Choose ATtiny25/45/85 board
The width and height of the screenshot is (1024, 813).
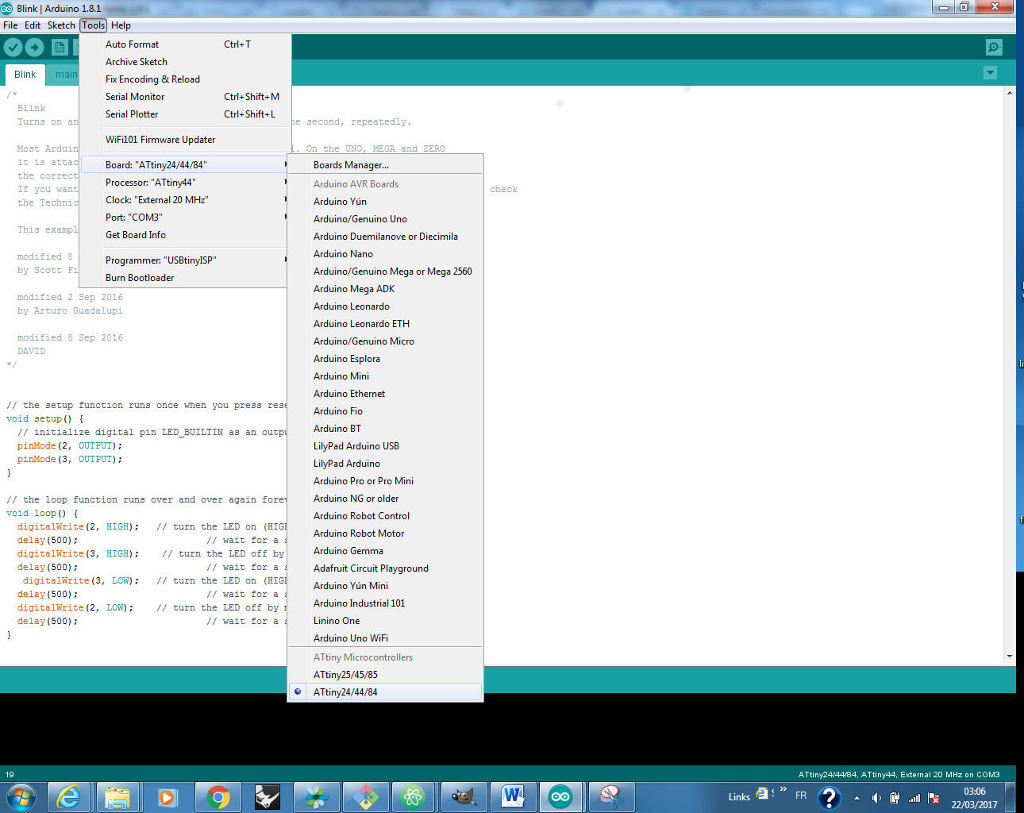coord(385,675)
